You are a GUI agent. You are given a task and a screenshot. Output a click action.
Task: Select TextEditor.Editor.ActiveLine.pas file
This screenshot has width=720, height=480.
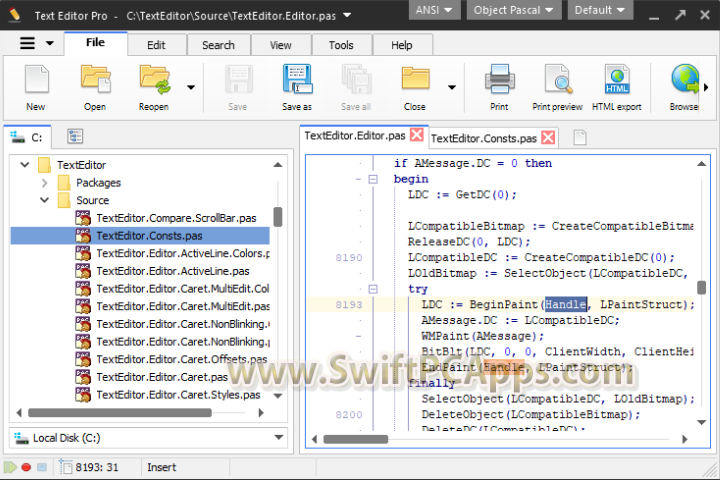[x=173, y=271]
